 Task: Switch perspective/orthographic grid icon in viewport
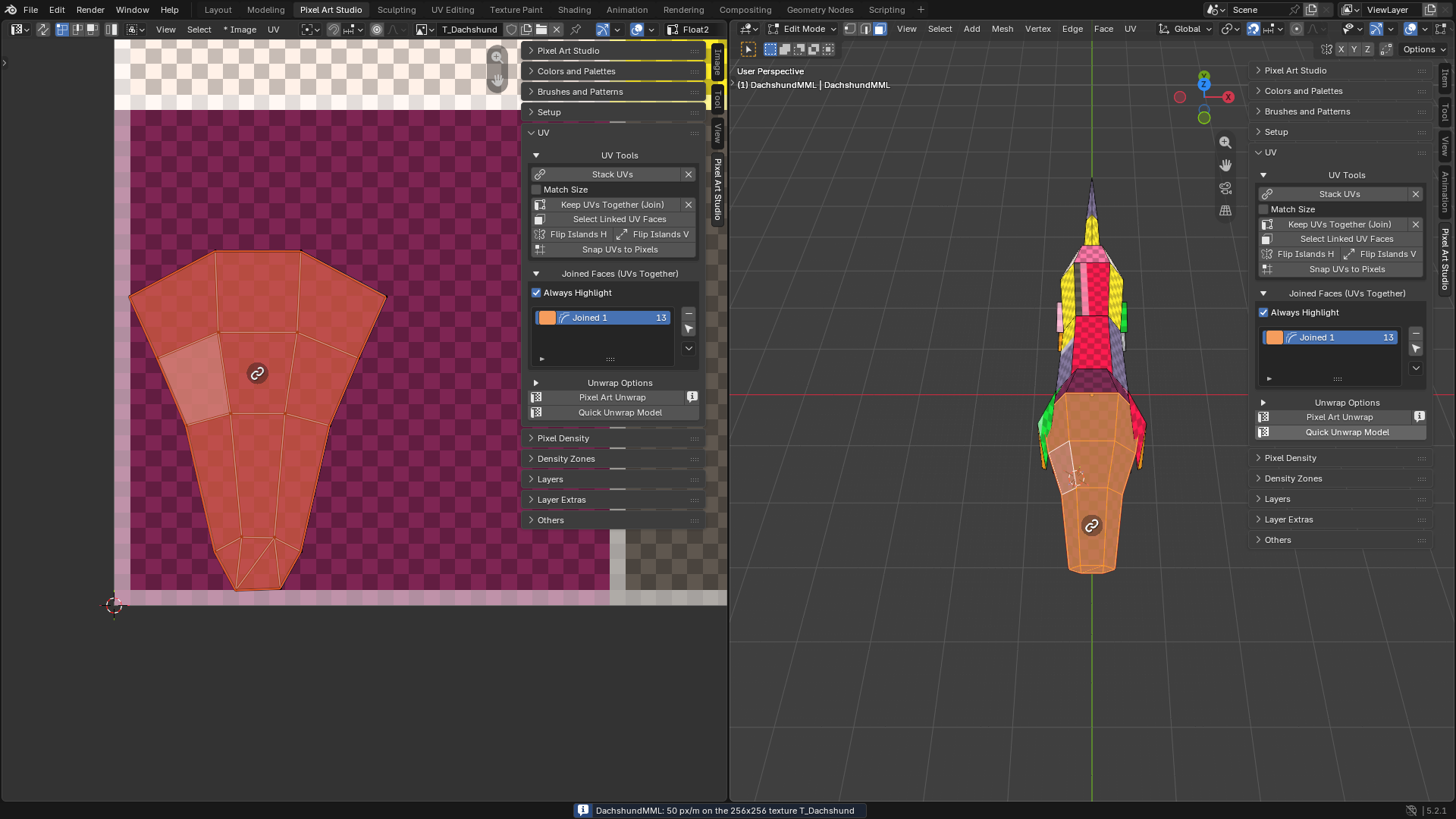tap(1225, 211)
